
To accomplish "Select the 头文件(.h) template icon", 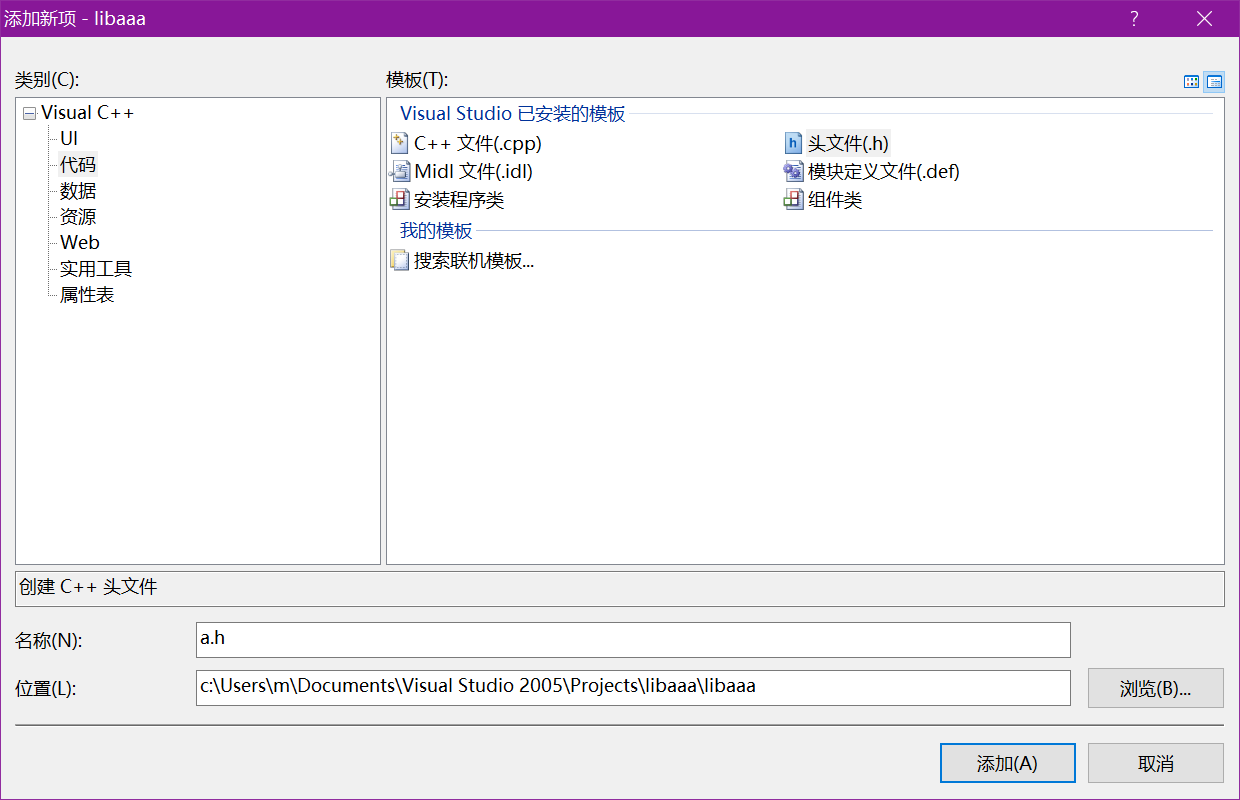I will pyautogui.click(x=793, y=143).
